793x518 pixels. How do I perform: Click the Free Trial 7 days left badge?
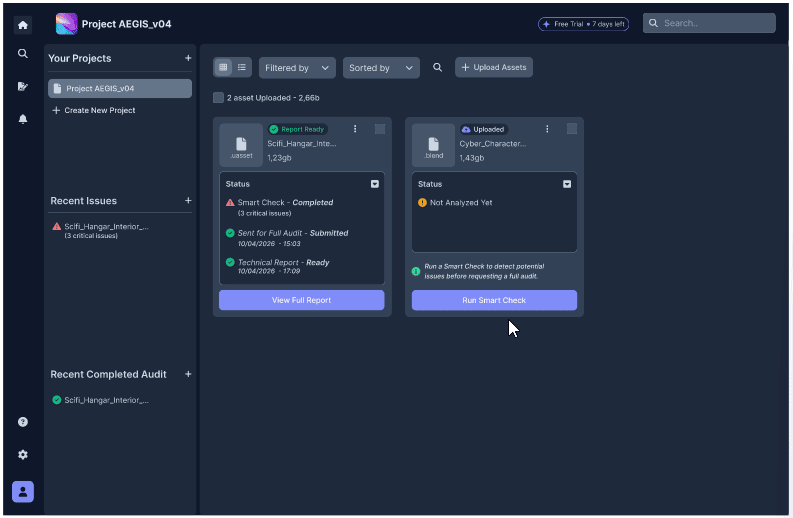pyautogui.click(x=584, y=24)
